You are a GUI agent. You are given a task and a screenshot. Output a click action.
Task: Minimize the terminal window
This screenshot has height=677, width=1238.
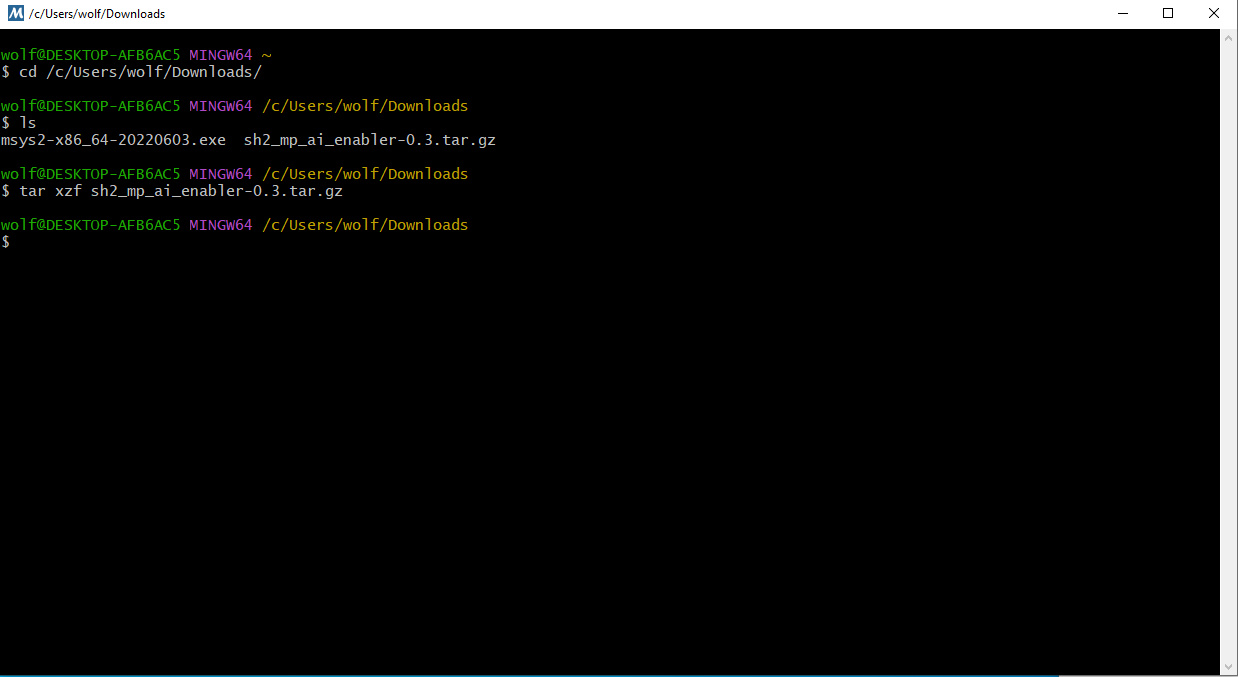point(1121,14)
